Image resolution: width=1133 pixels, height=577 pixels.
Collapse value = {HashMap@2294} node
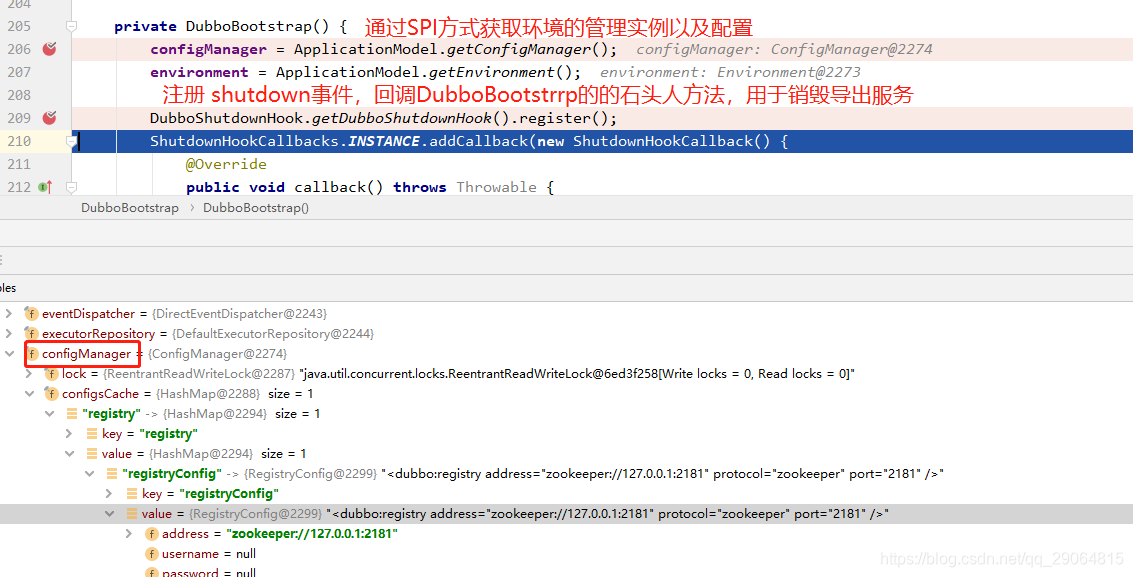click(69, 454)
